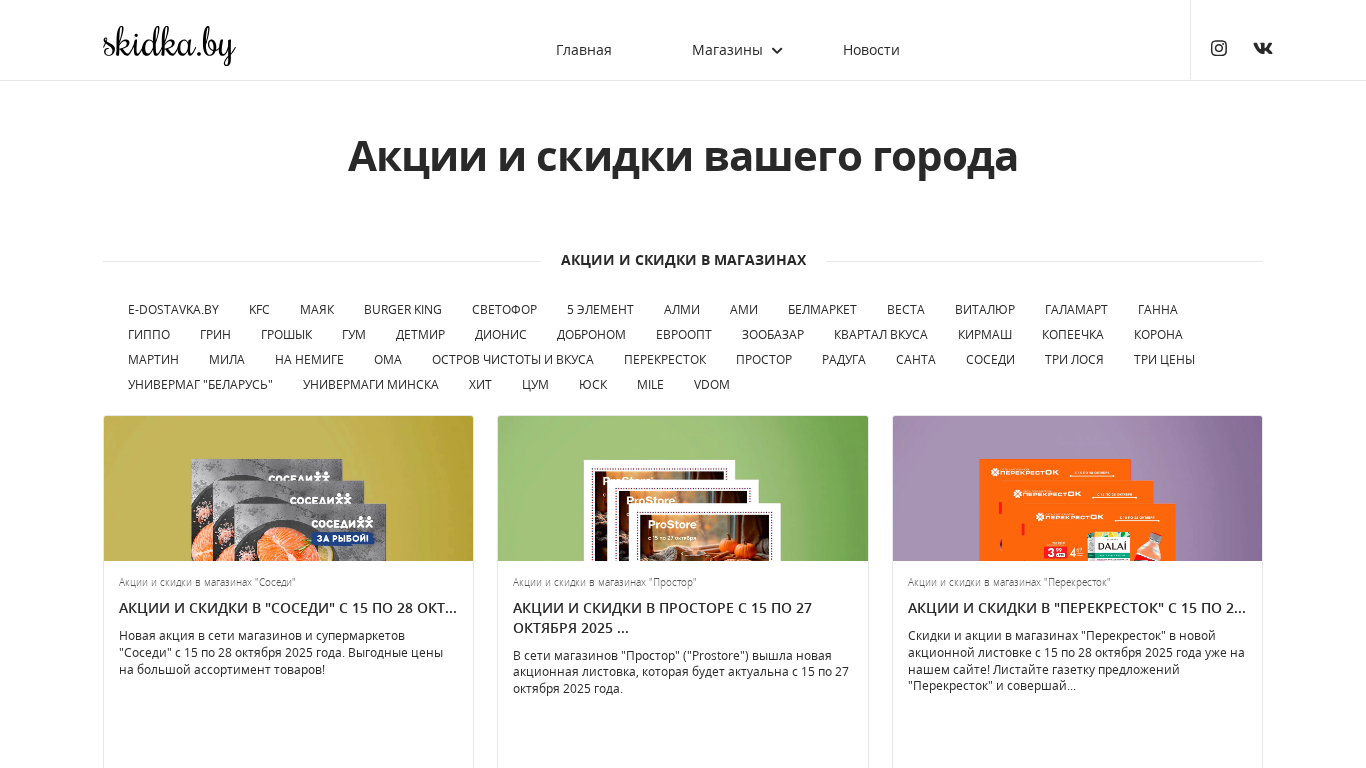This screenshot has height=768, width=1366.
Task: Select the ДОБРОНОМ store link
Action: 591,334
